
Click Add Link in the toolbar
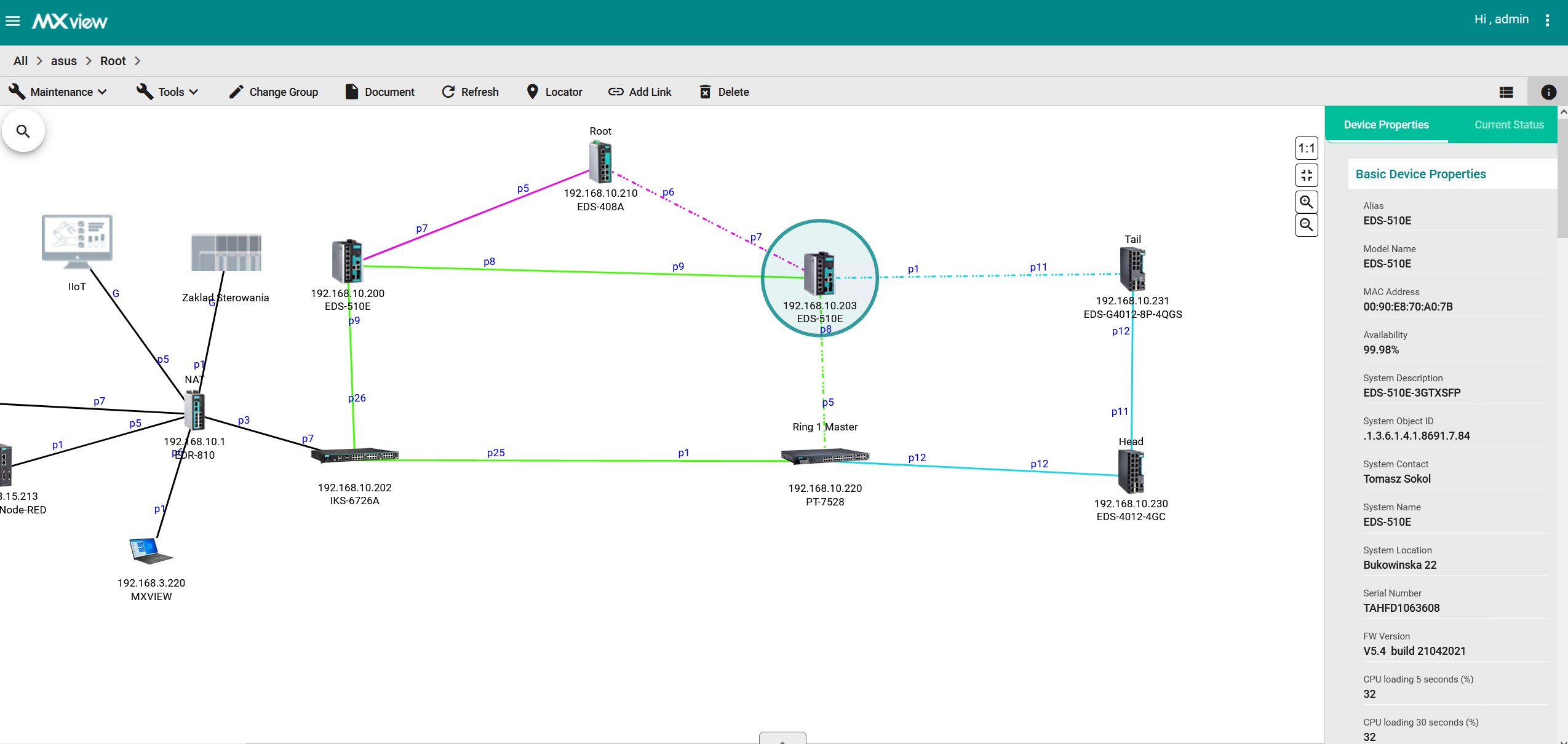640,92
